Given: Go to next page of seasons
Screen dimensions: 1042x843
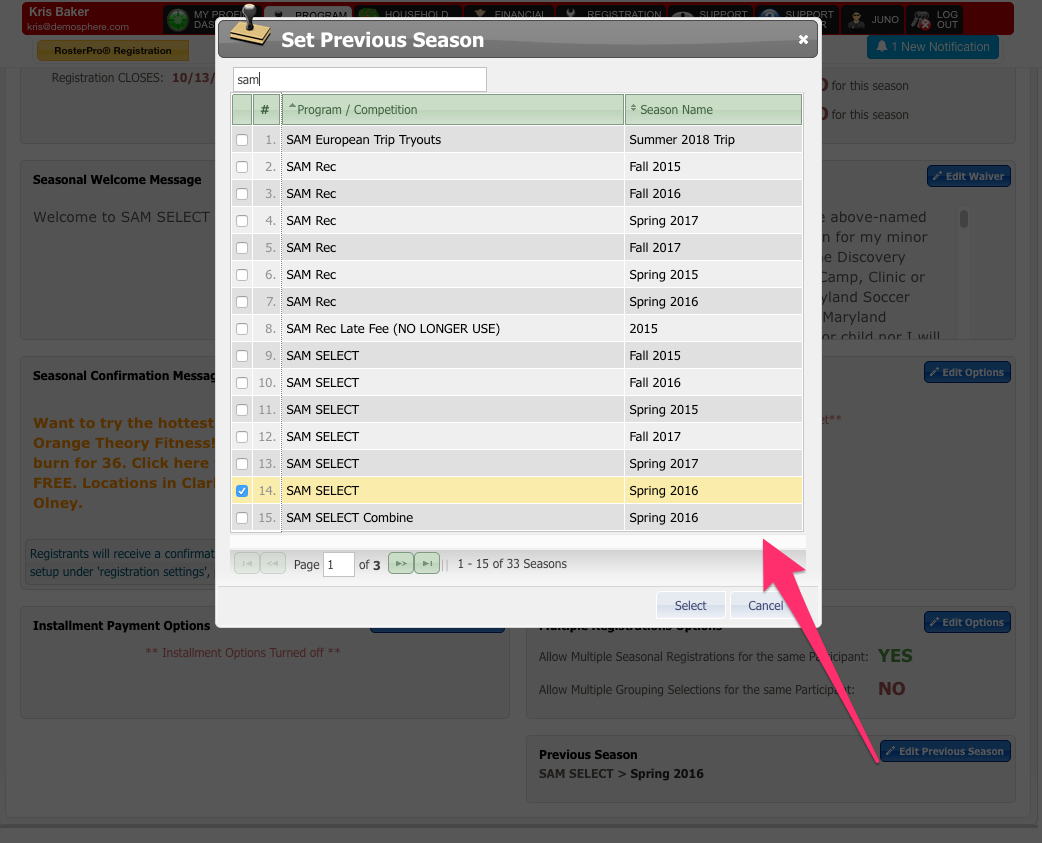Looking at the screenshot, I should point(401,563).
